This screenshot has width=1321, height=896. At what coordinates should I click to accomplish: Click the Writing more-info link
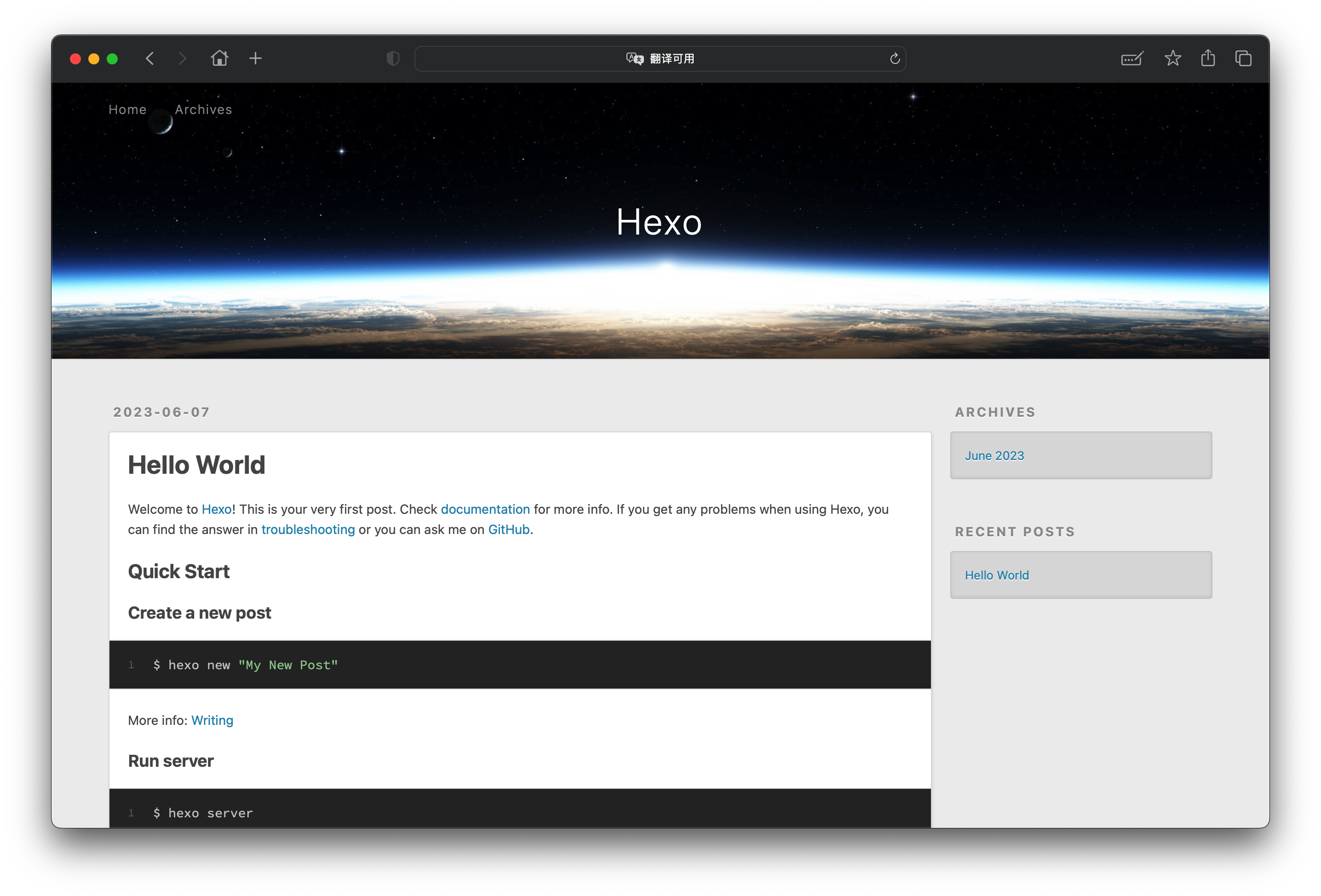coord(212,720)
